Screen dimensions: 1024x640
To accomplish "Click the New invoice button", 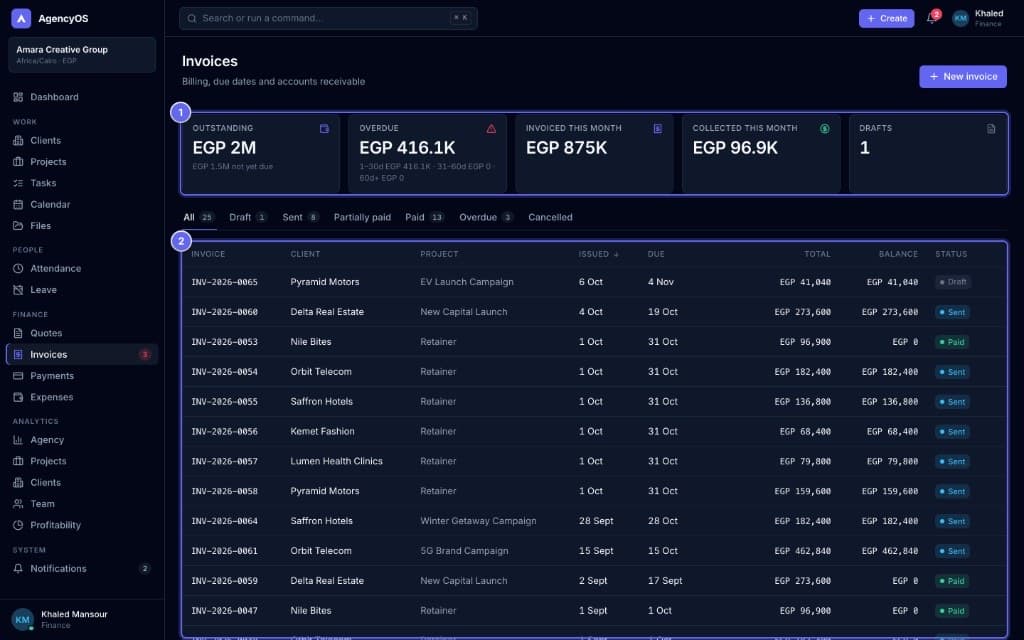I will (963, 76).
